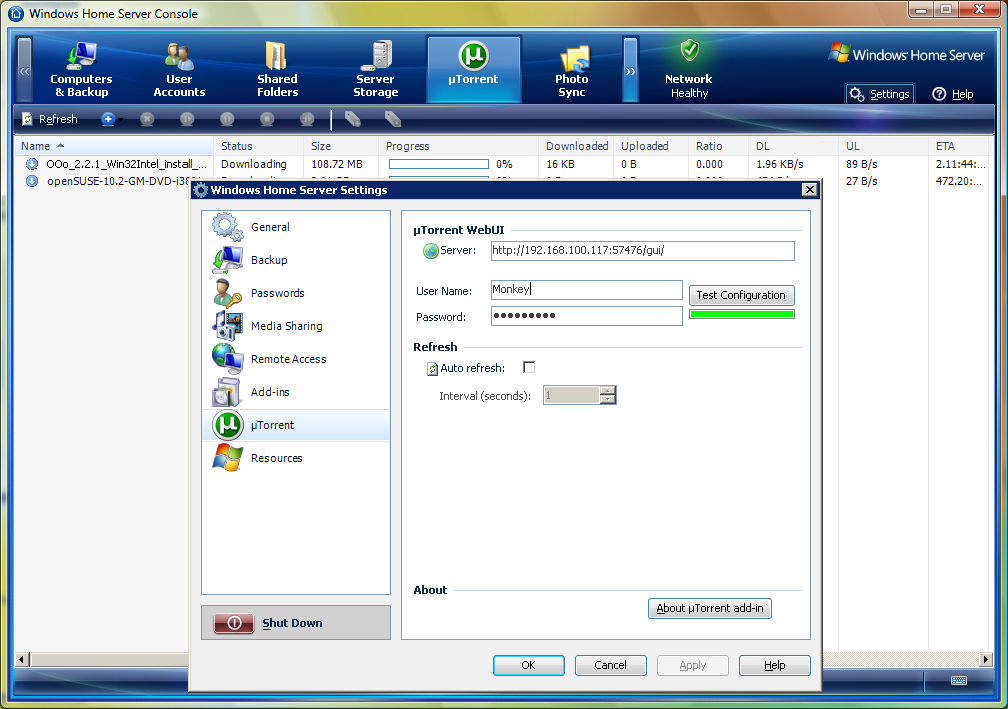The image size is (1008, 709).
Task: Open Resources settings category
Action: (x=296, y=458)
